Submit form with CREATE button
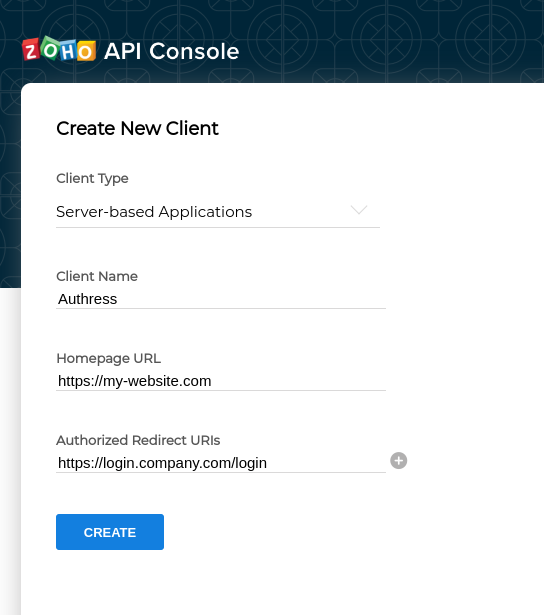This screenshot has width=544, height=615. (x=110, y=532)
